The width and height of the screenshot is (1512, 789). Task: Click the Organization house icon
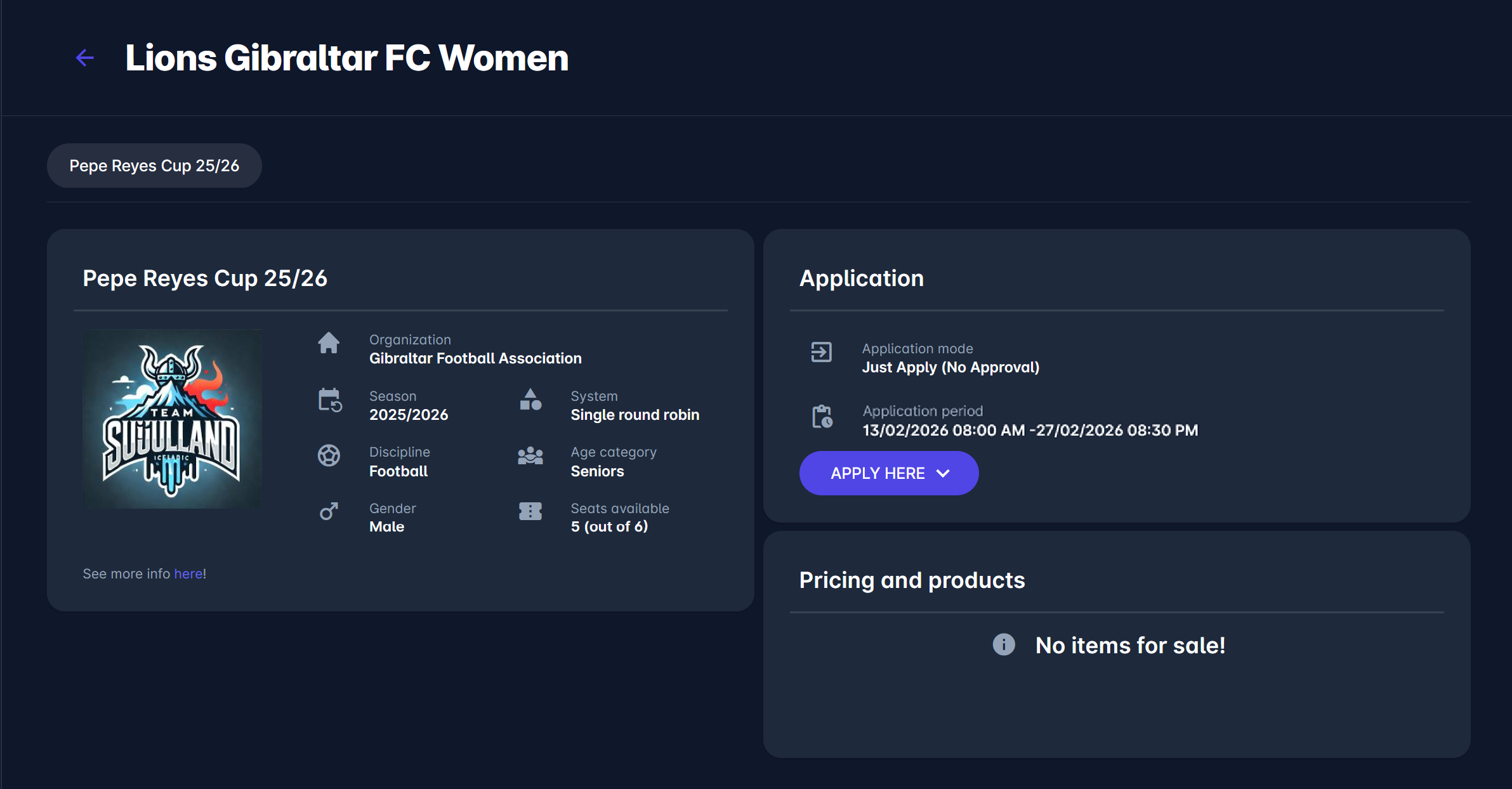click(x=329, y=343)
